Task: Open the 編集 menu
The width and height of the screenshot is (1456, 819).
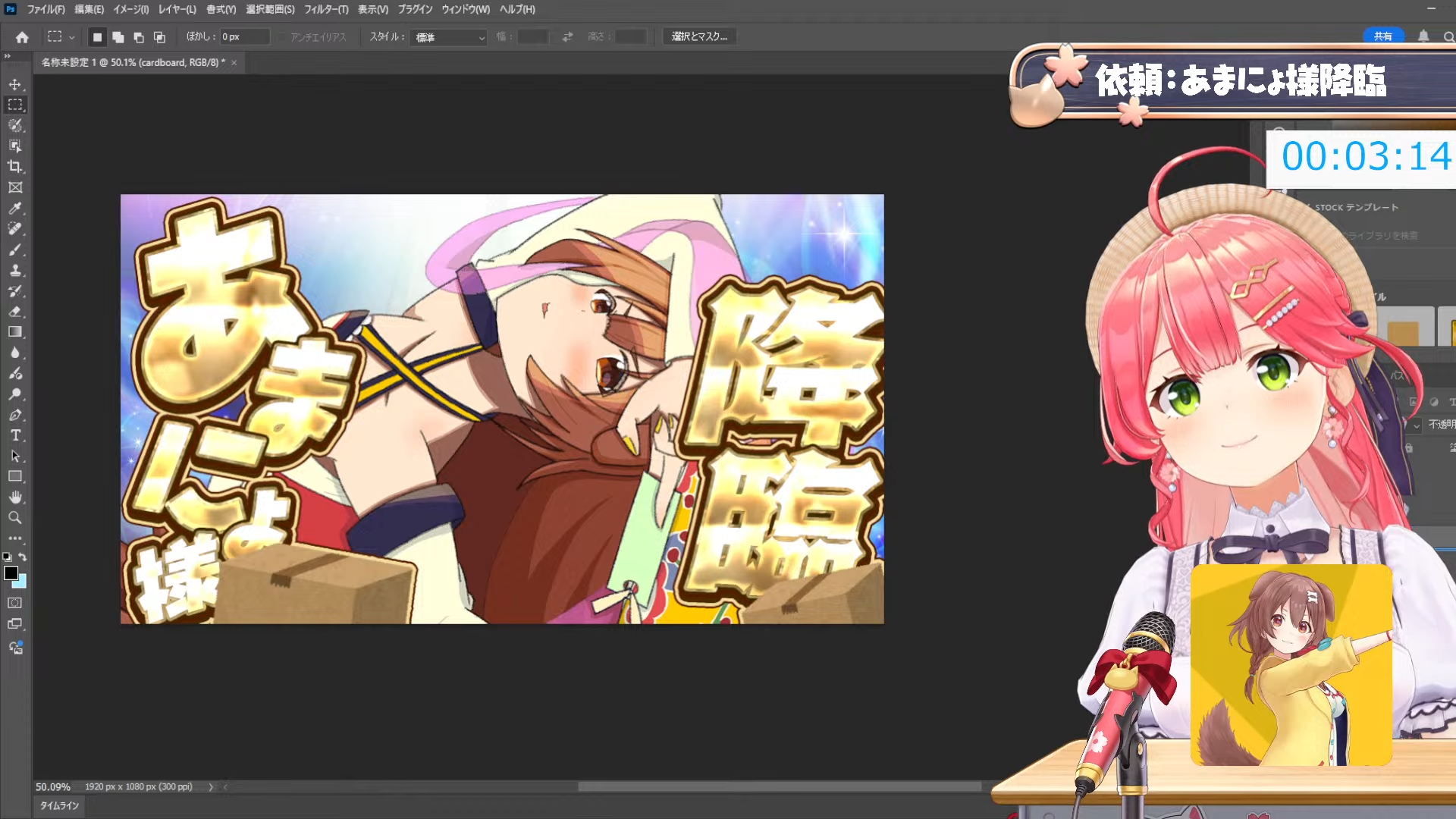Action: (x=89, y=9)
